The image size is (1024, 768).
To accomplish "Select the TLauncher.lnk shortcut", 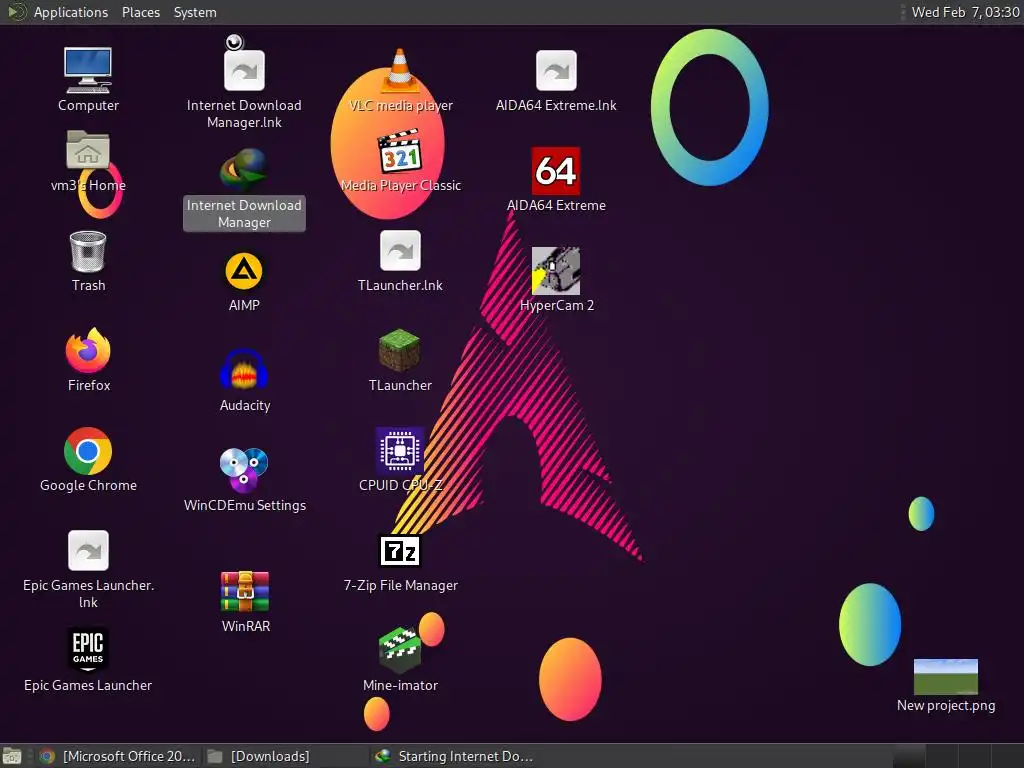I will tap(400, 251).
